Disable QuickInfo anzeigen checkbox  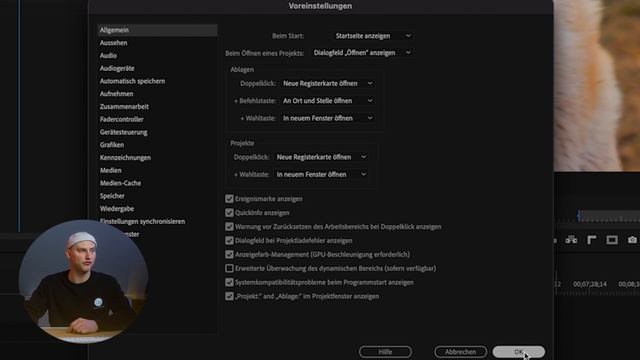pos(229,213)
